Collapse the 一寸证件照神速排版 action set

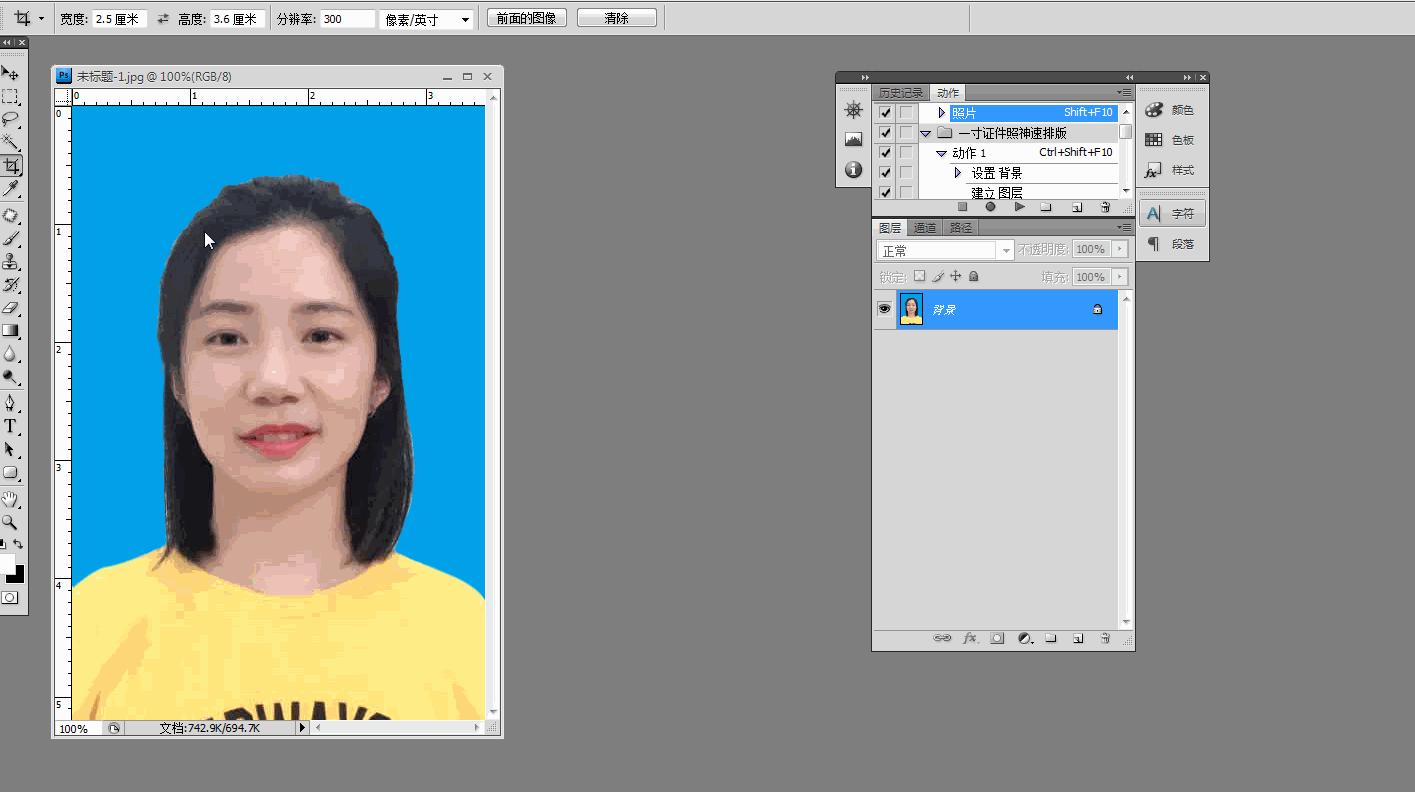[925, 133]
